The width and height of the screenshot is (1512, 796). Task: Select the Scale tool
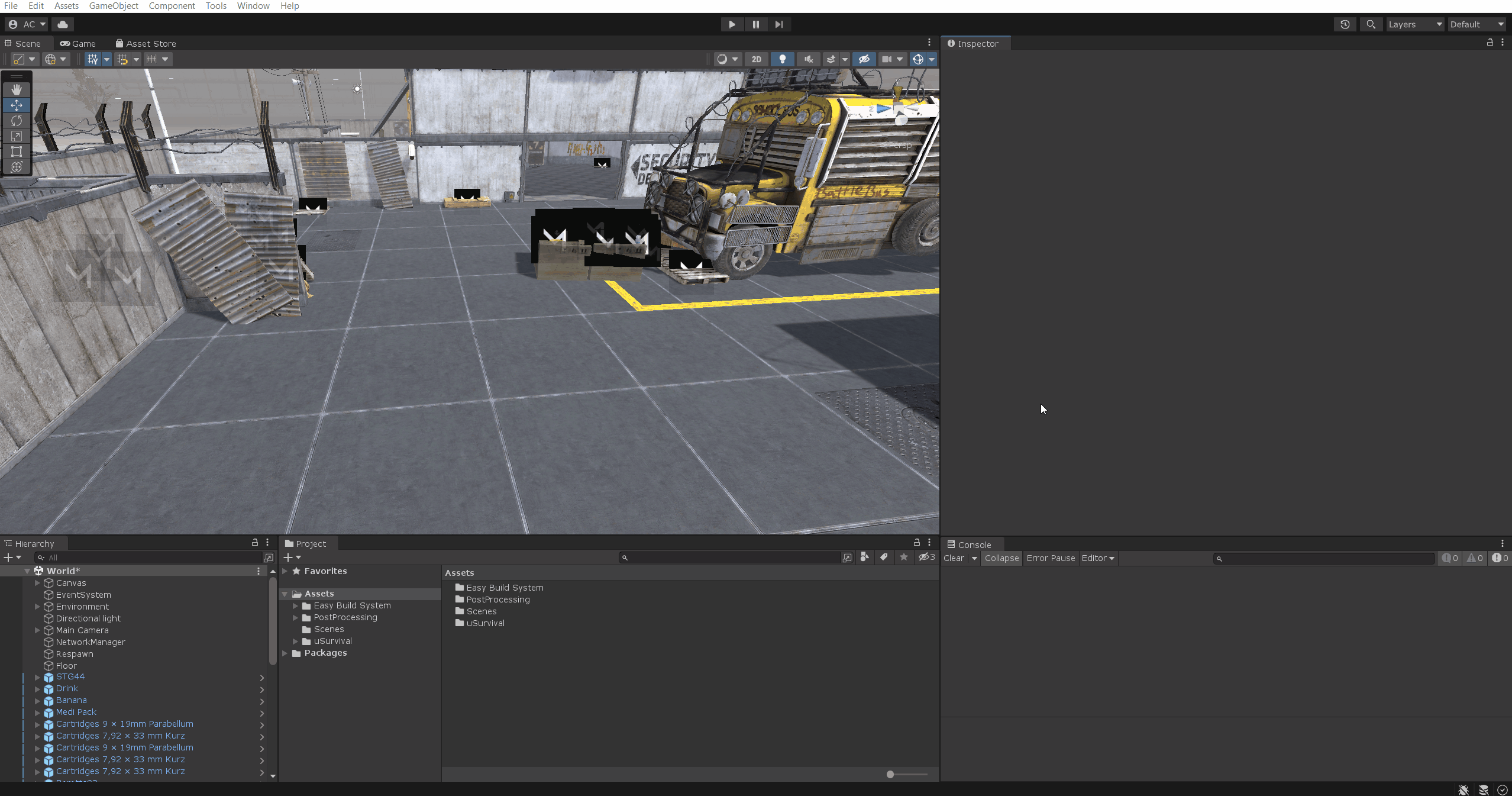[x=17, y=136]
